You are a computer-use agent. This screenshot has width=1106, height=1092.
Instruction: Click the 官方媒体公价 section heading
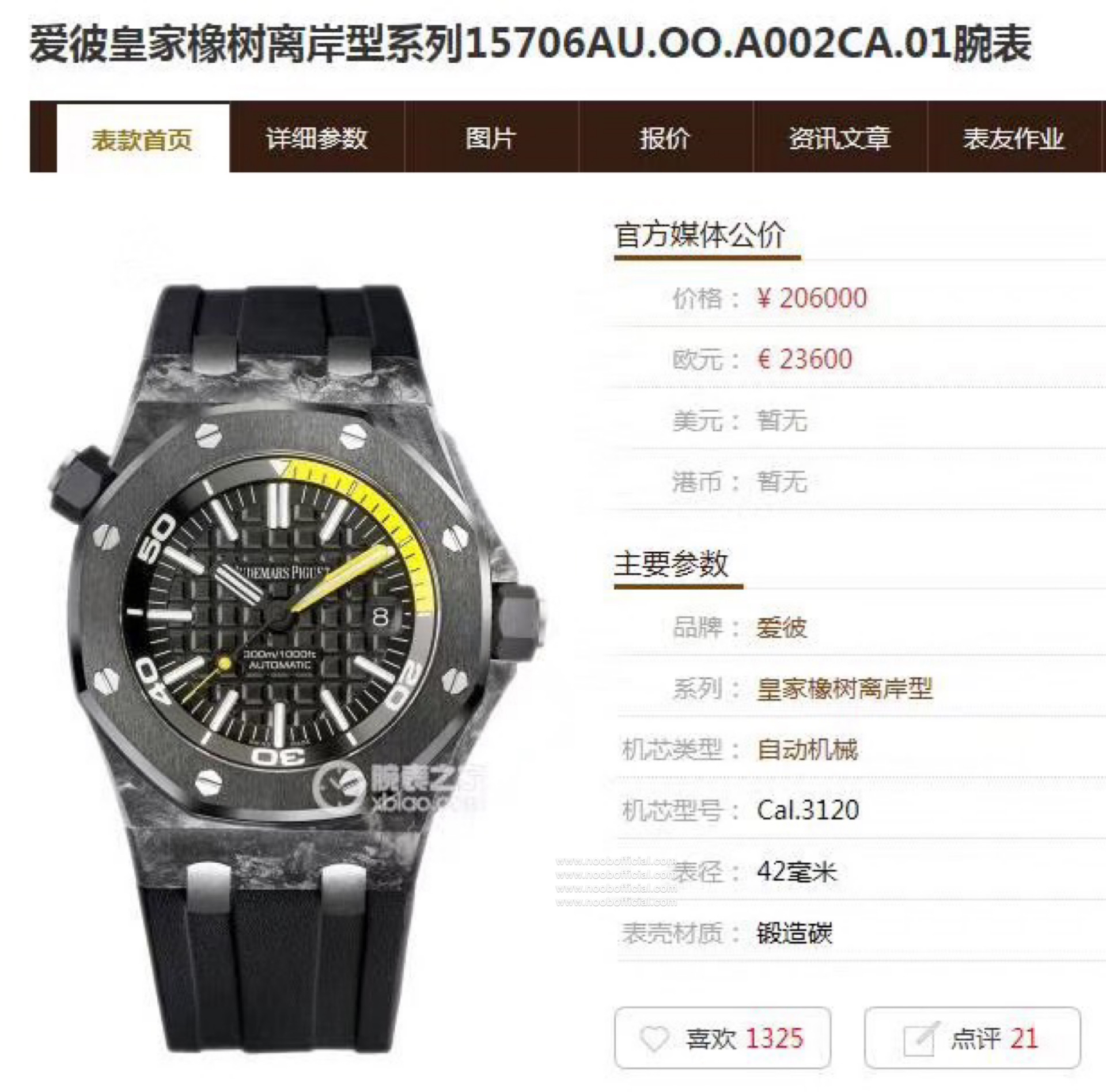(700, 234)
